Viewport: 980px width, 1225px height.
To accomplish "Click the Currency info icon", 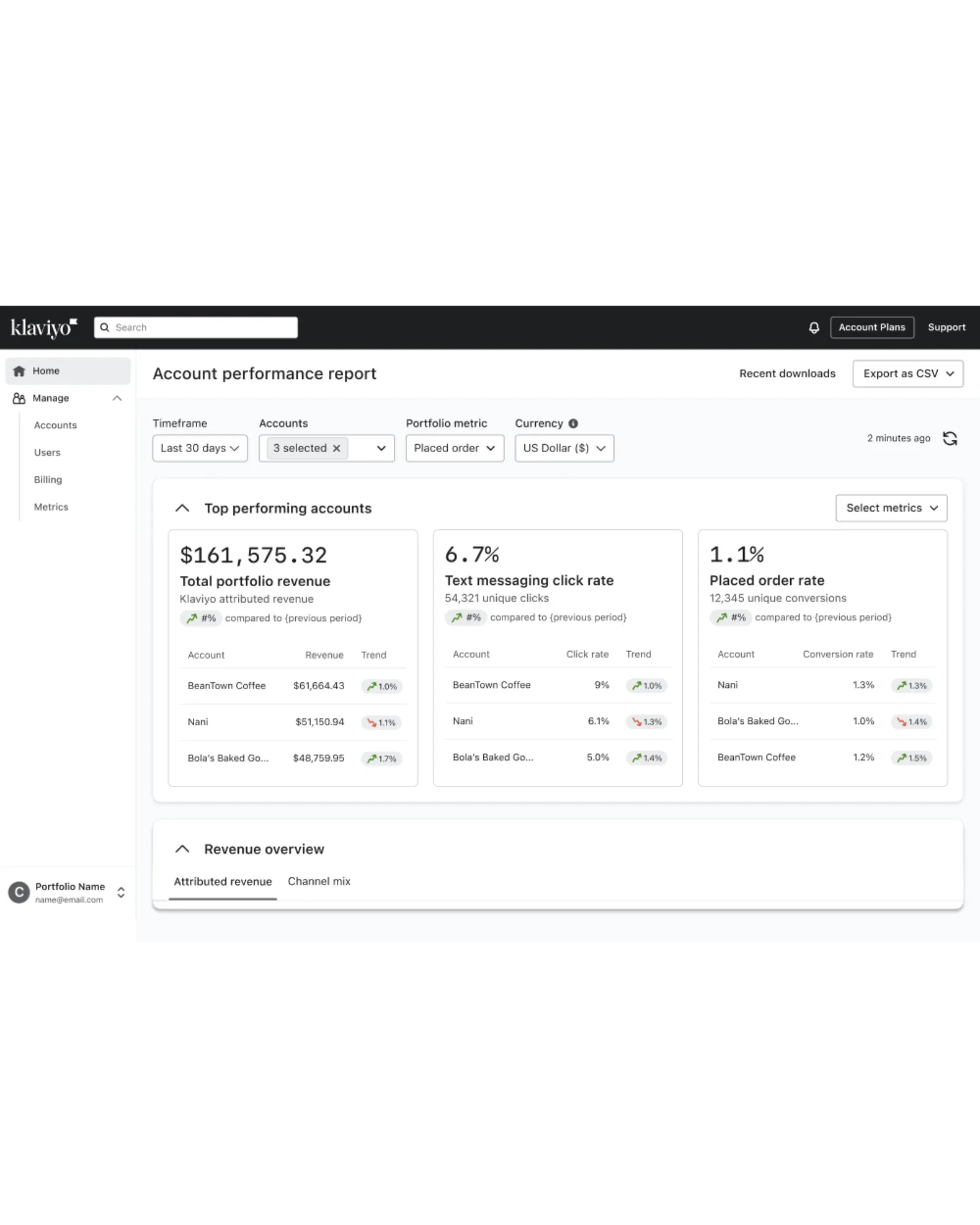I will point(573,423).
